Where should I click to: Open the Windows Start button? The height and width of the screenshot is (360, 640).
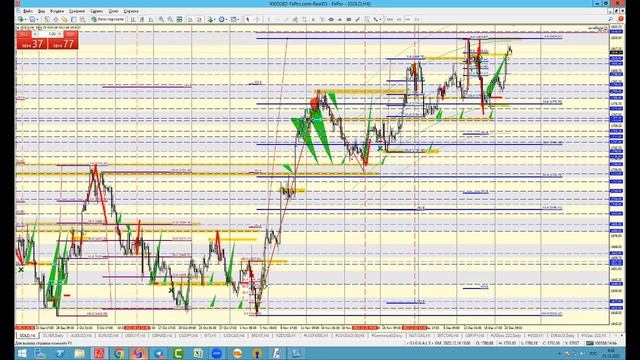22,353
